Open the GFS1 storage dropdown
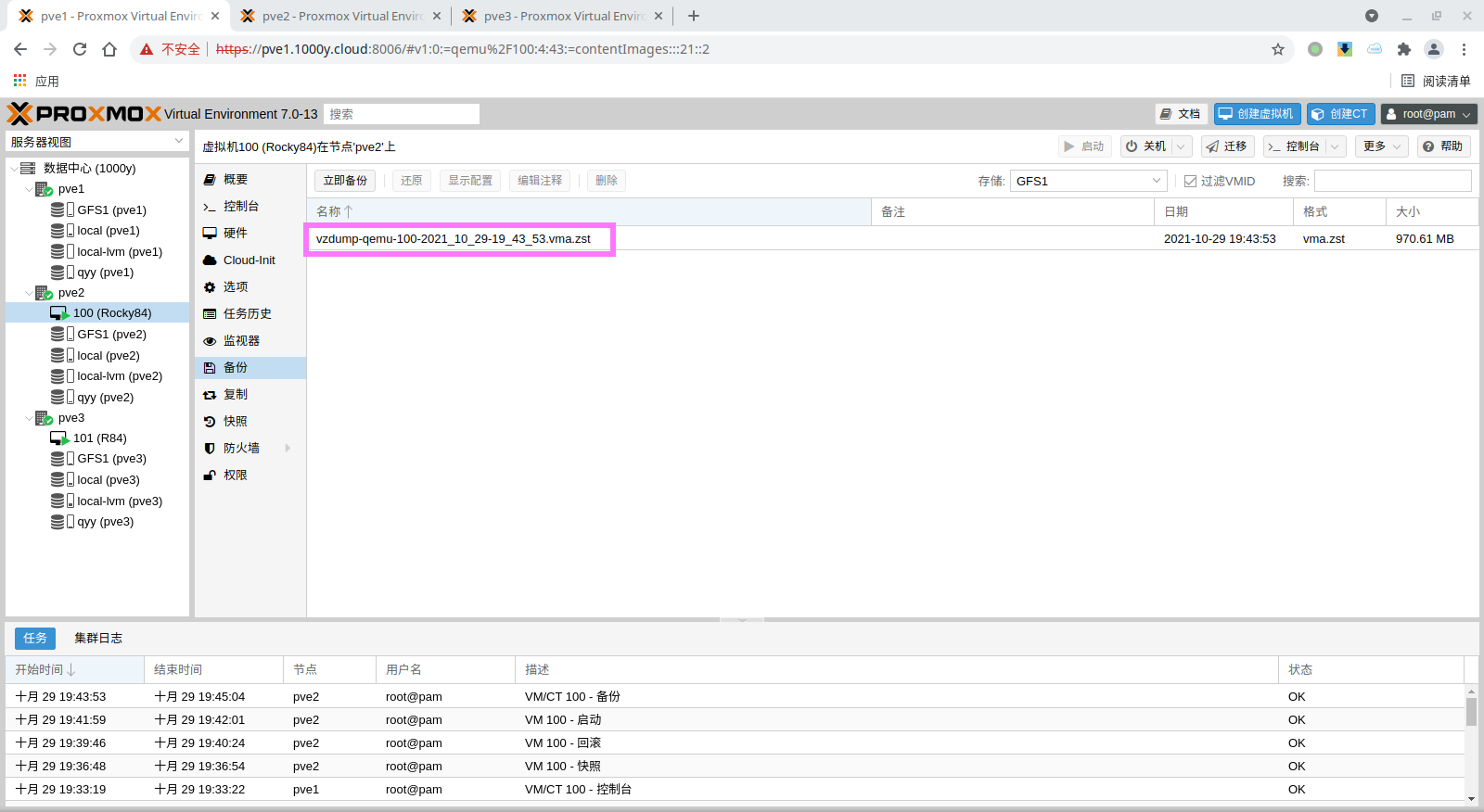 tap(1156, 181)
